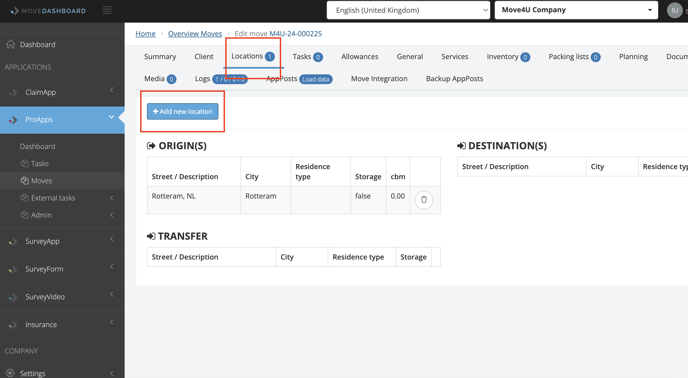Open the language dropdown English (United Kingdom)

(x=408, y=10)
